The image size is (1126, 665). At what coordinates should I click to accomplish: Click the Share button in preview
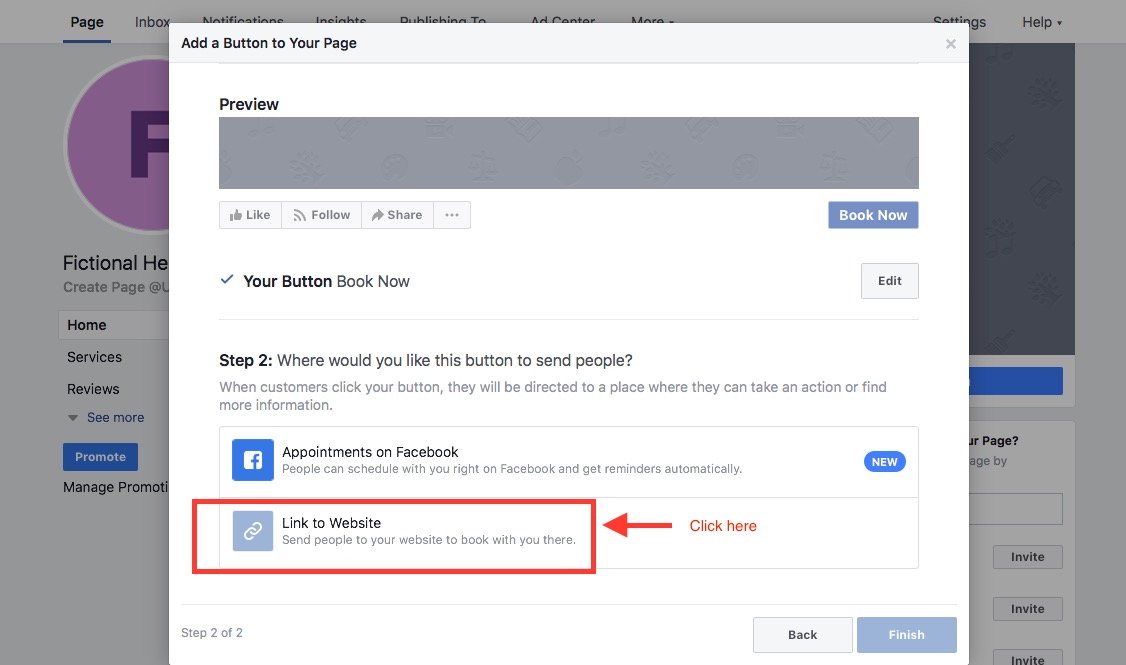point(397,215)
